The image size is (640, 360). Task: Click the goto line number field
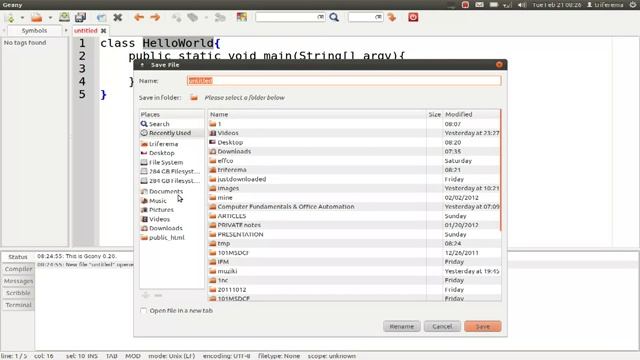pyautogui.click(x=366, y=17)
